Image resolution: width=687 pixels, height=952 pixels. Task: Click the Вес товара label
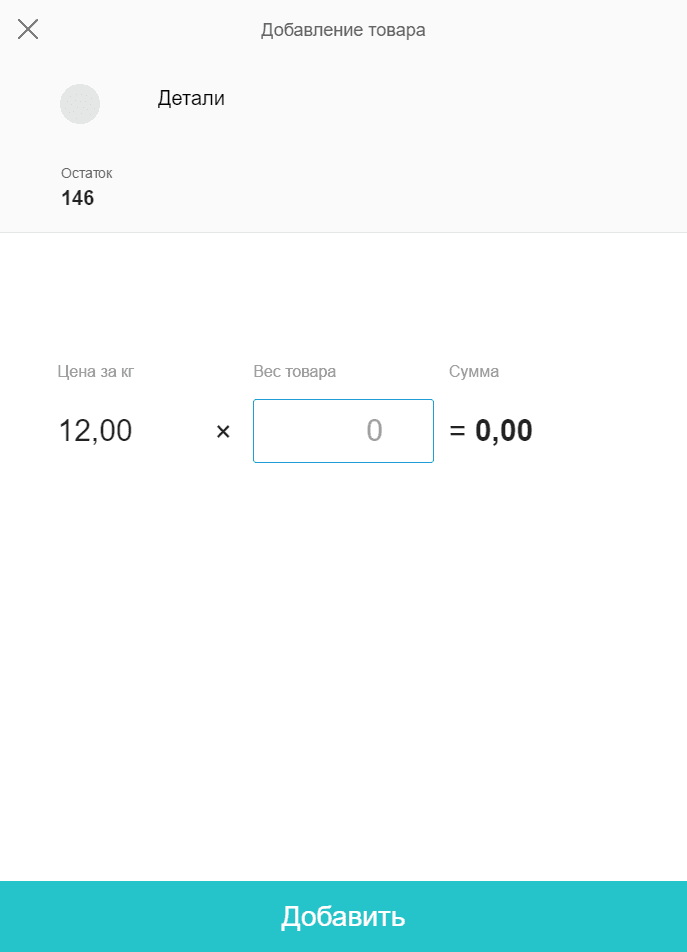[295, 372]
